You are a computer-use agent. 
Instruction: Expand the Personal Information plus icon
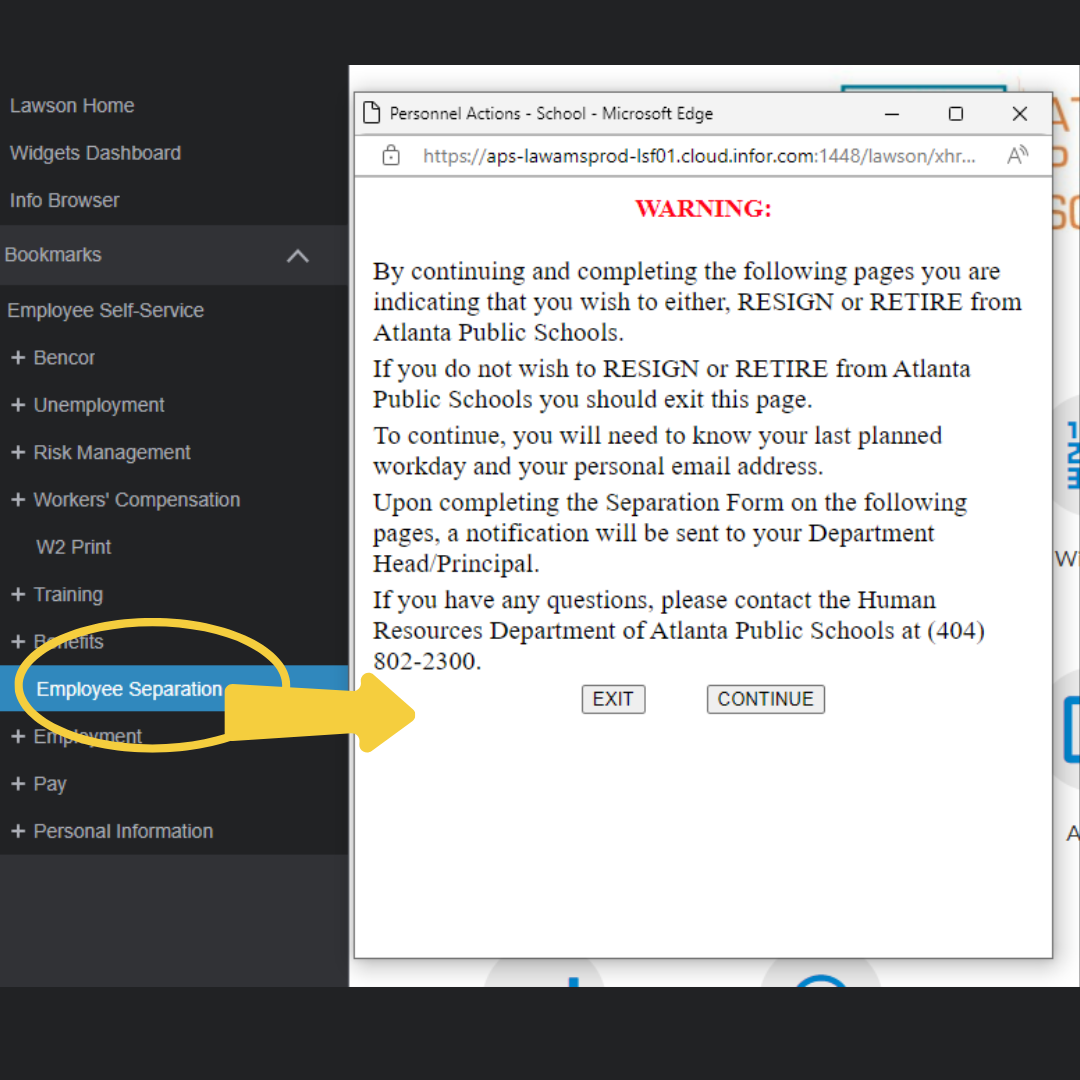point(19,831)
